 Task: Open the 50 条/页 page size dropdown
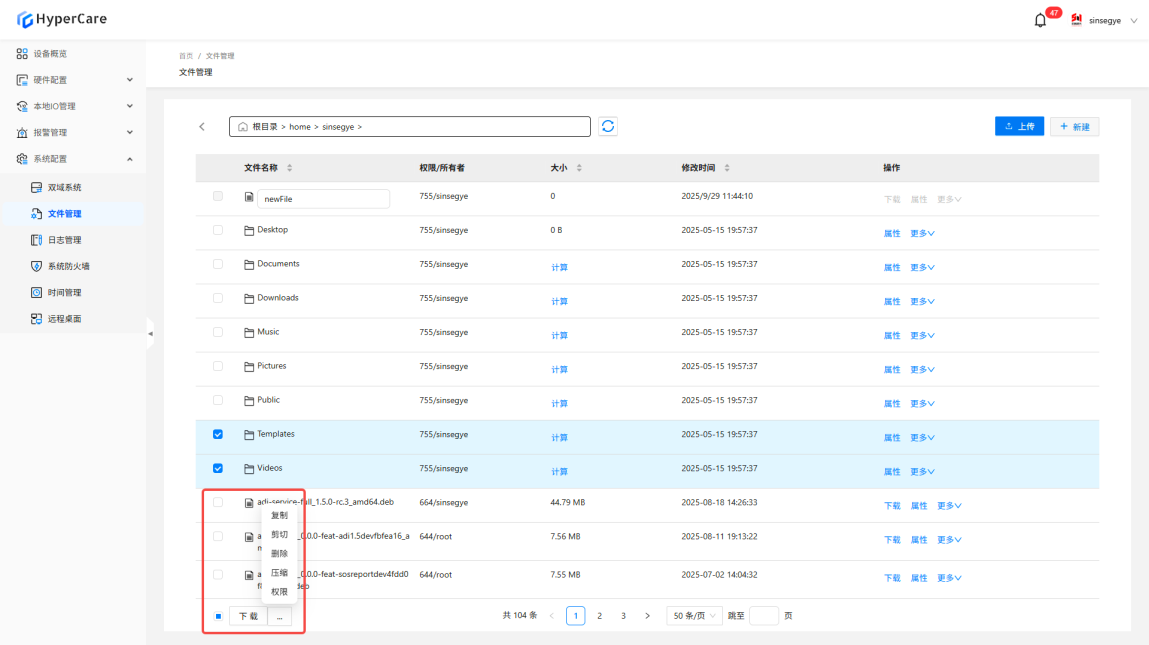(x=695, y=616)
